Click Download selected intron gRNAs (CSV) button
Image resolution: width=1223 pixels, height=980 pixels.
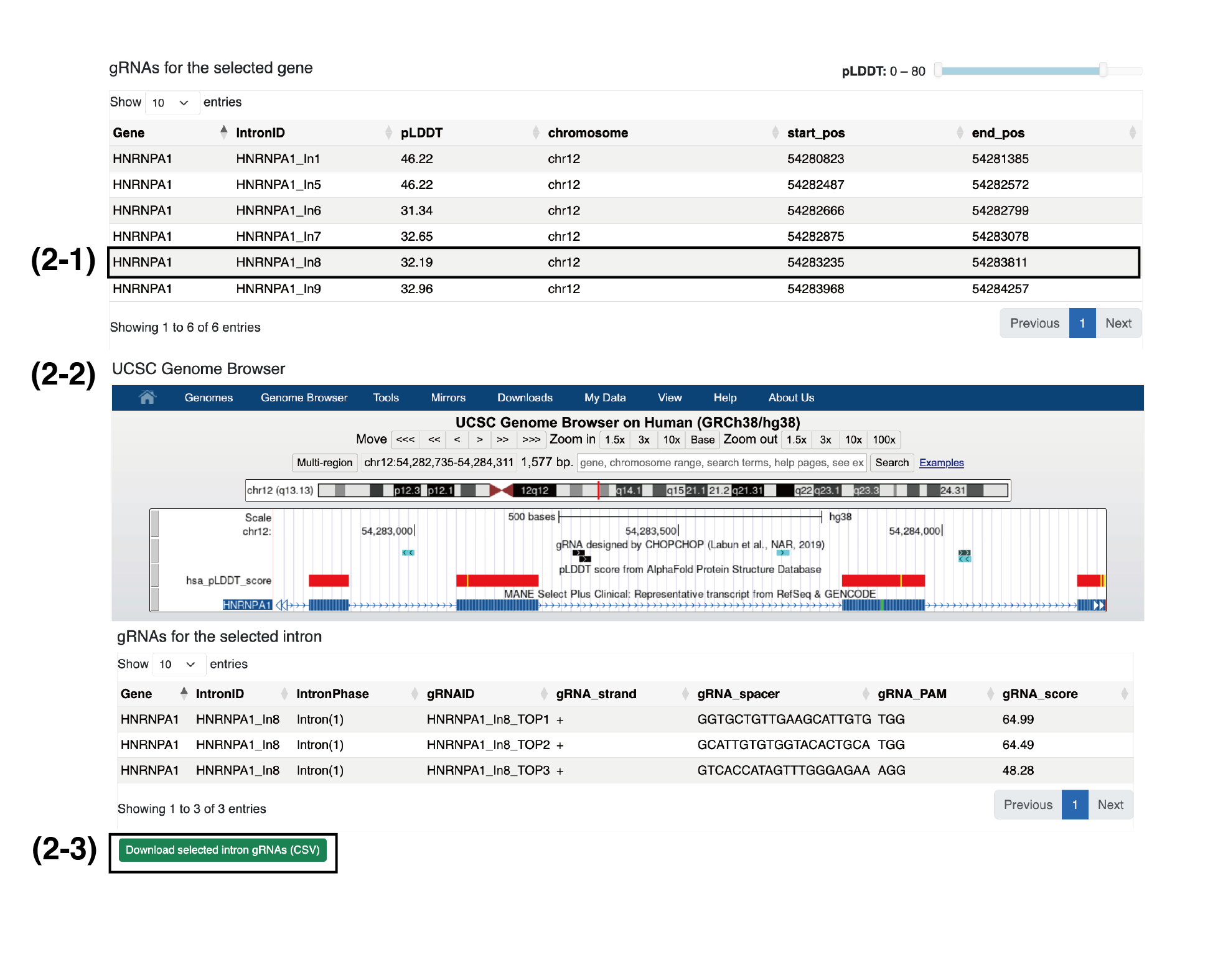coord(222,850)
